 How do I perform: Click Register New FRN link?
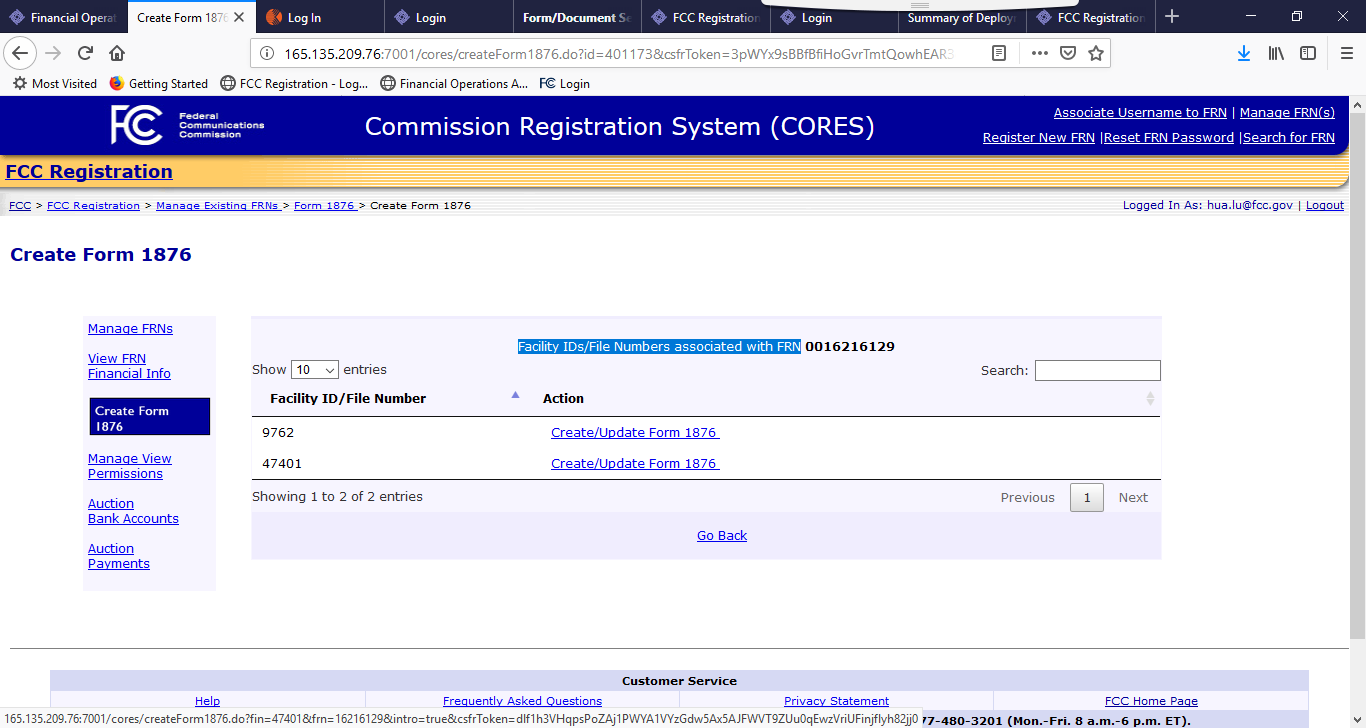(1038, 138)
